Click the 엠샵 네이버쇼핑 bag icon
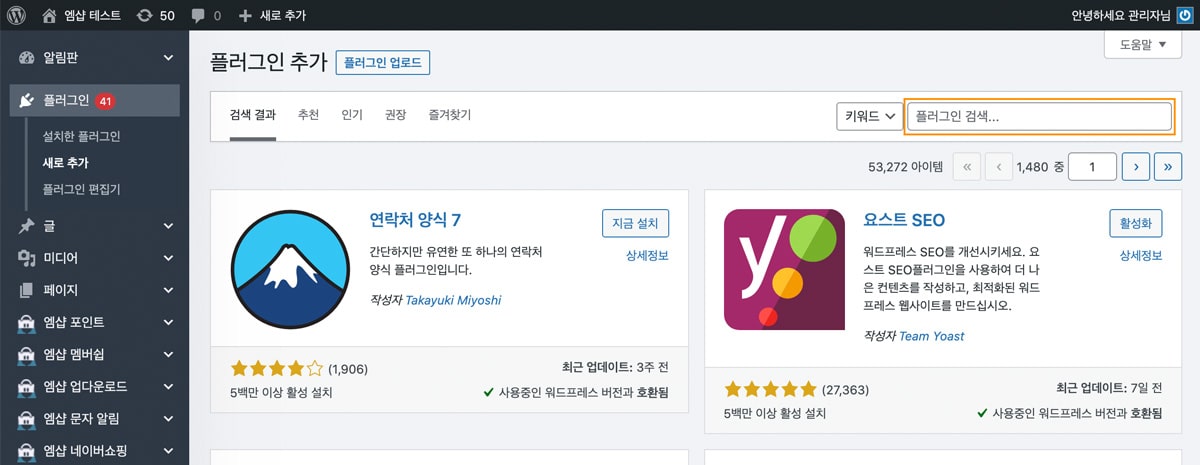This screenshot has height=465, width=1200. coord(27,450)
